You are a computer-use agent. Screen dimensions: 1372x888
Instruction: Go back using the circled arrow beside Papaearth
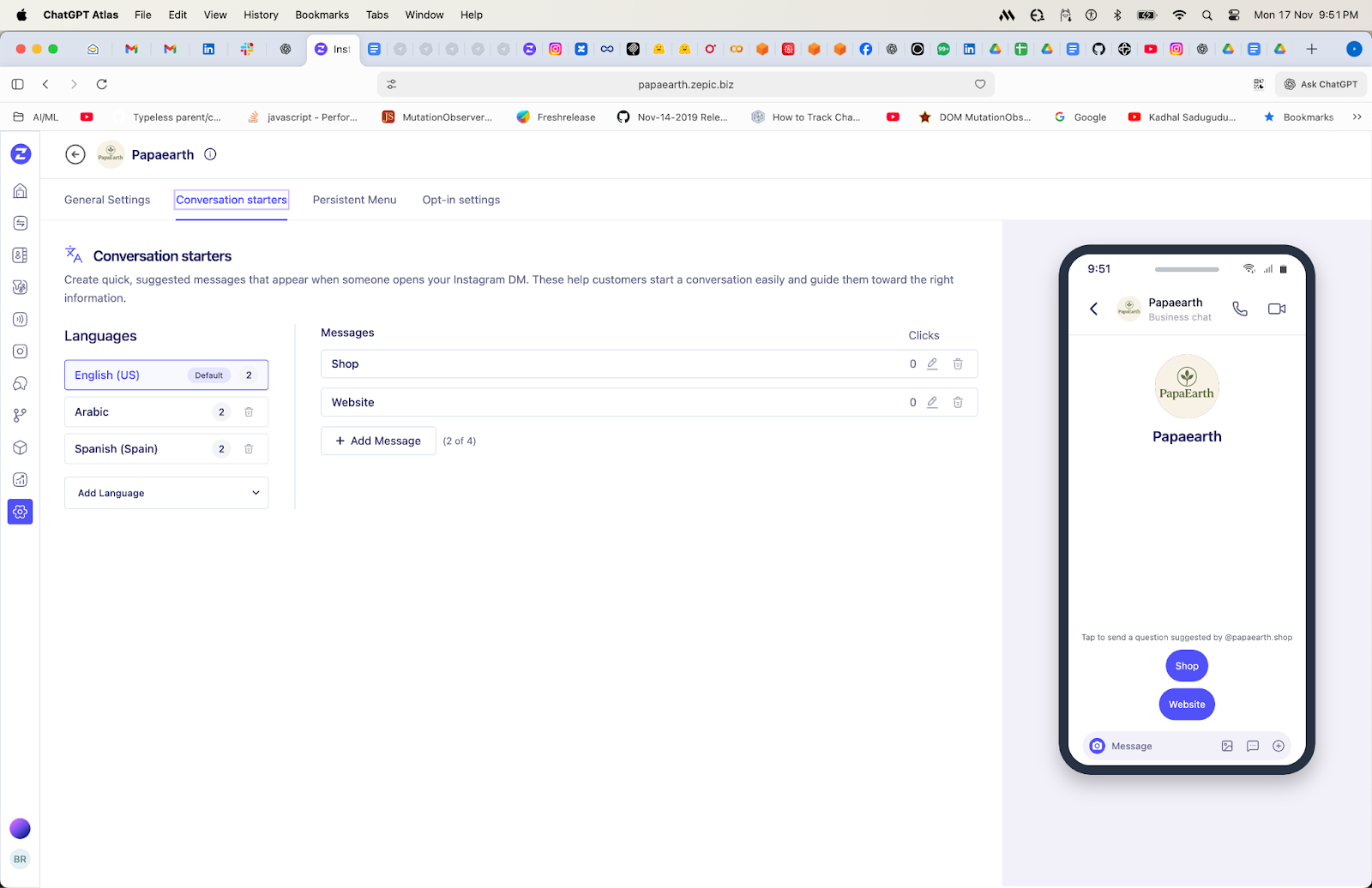pos(75,154)
